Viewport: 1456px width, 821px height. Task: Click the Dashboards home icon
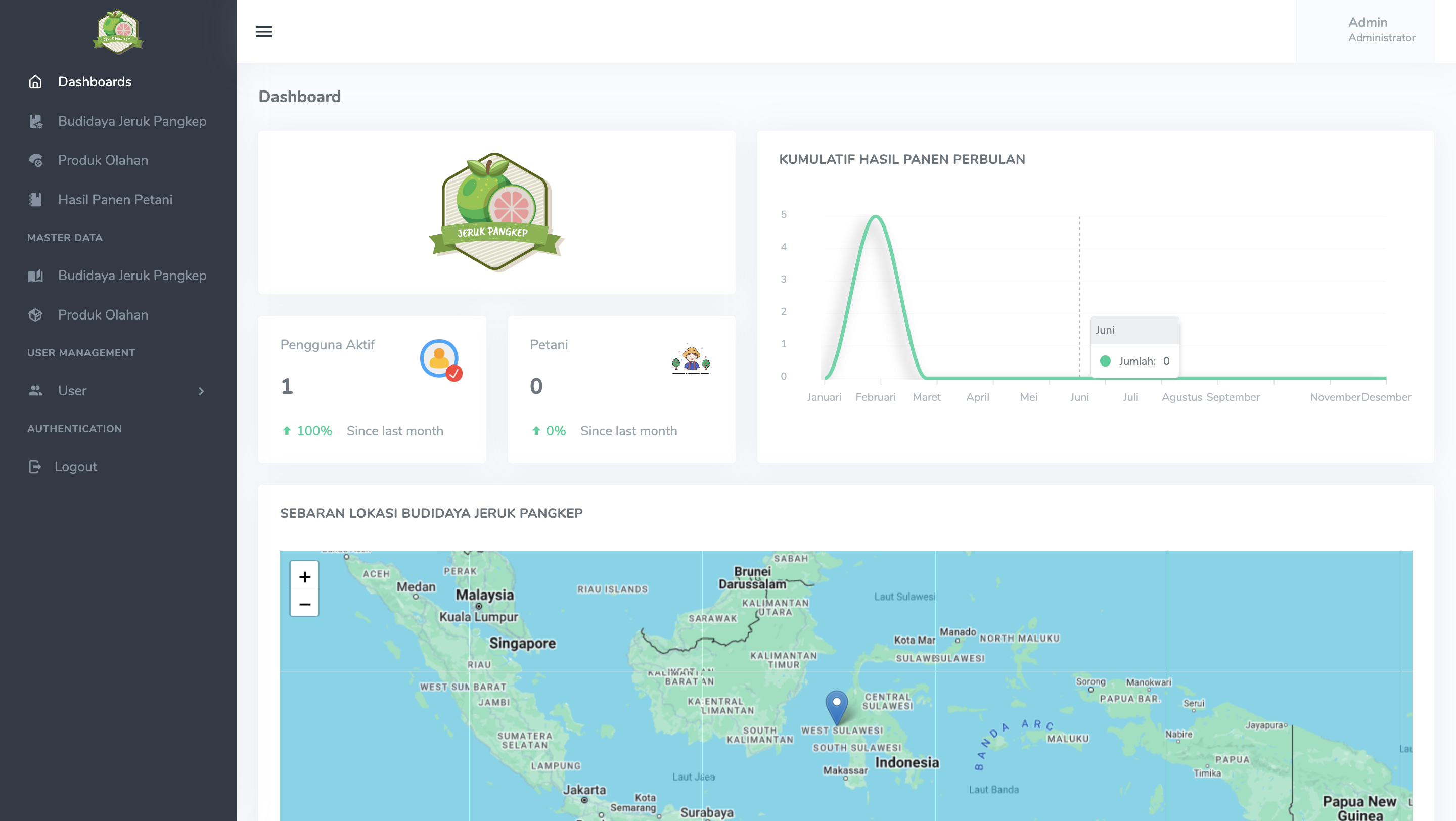coord(35,82)
